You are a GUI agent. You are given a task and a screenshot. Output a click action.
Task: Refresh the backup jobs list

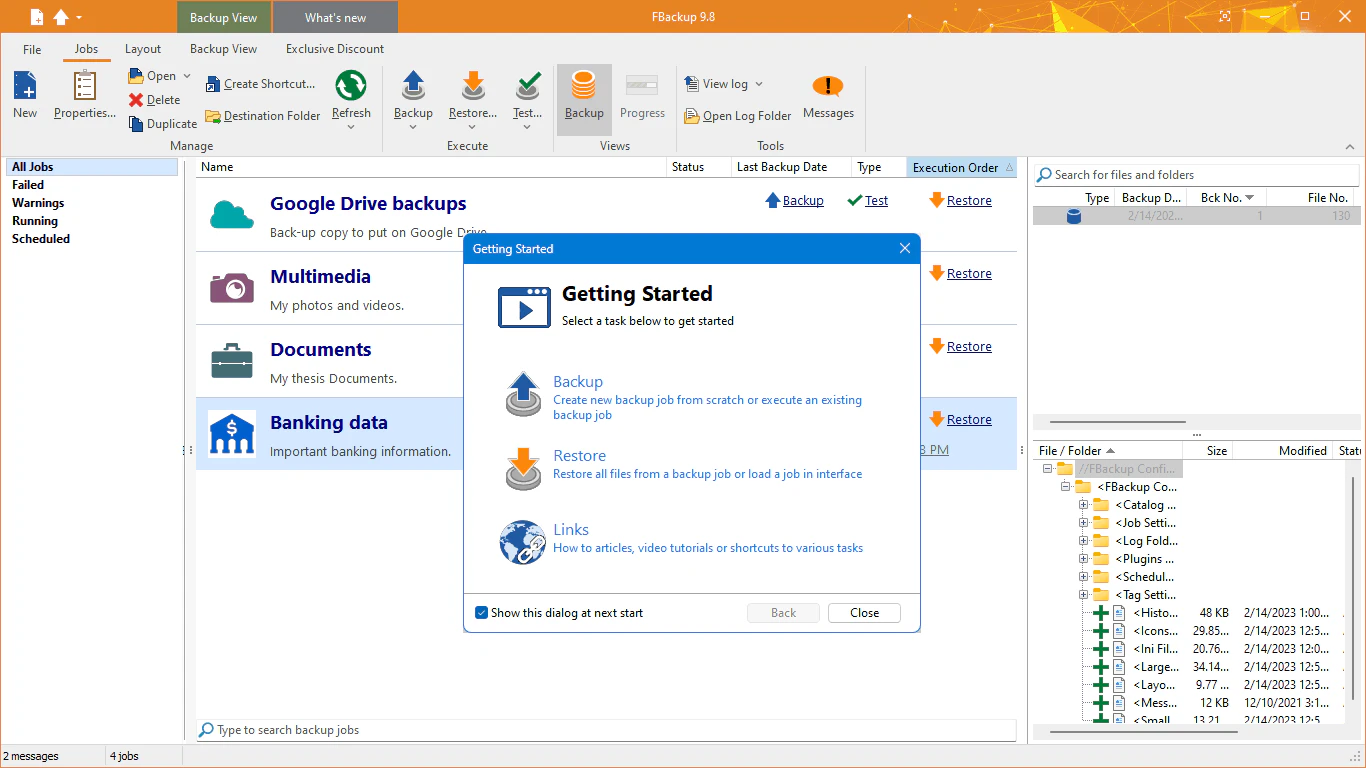click(351, 95)
